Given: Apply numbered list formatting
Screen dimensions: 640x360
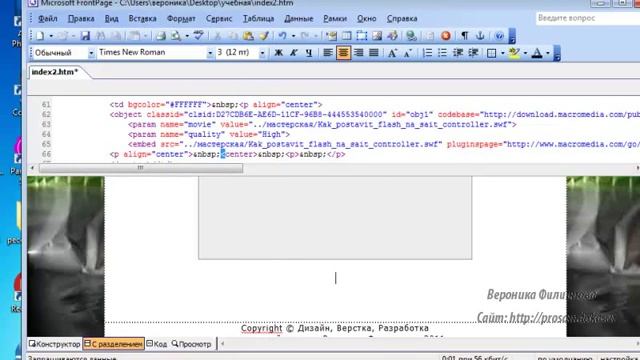Looking at the screenshot, I should point(427,53).
